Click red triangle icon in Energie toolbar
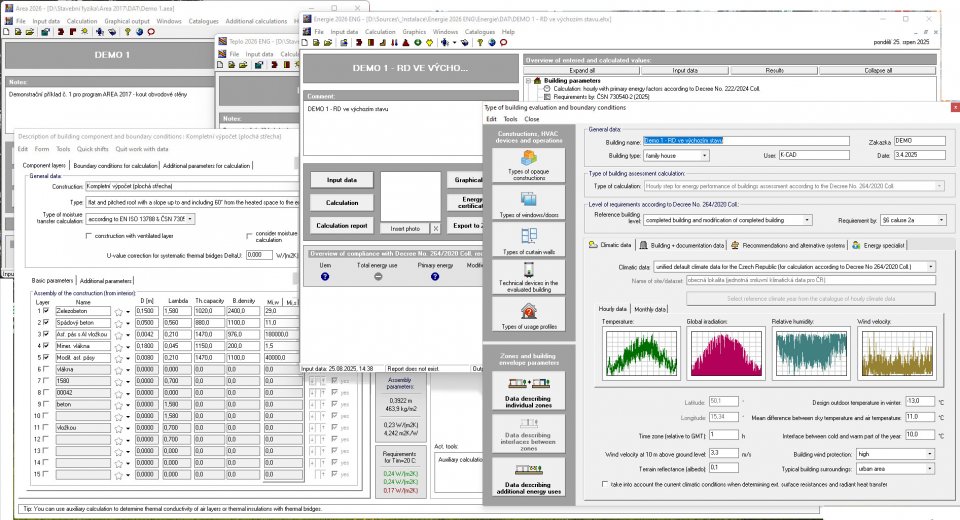The height and width of the screenshot is (520, 960). pyautogui.click(x=406, y=42)
